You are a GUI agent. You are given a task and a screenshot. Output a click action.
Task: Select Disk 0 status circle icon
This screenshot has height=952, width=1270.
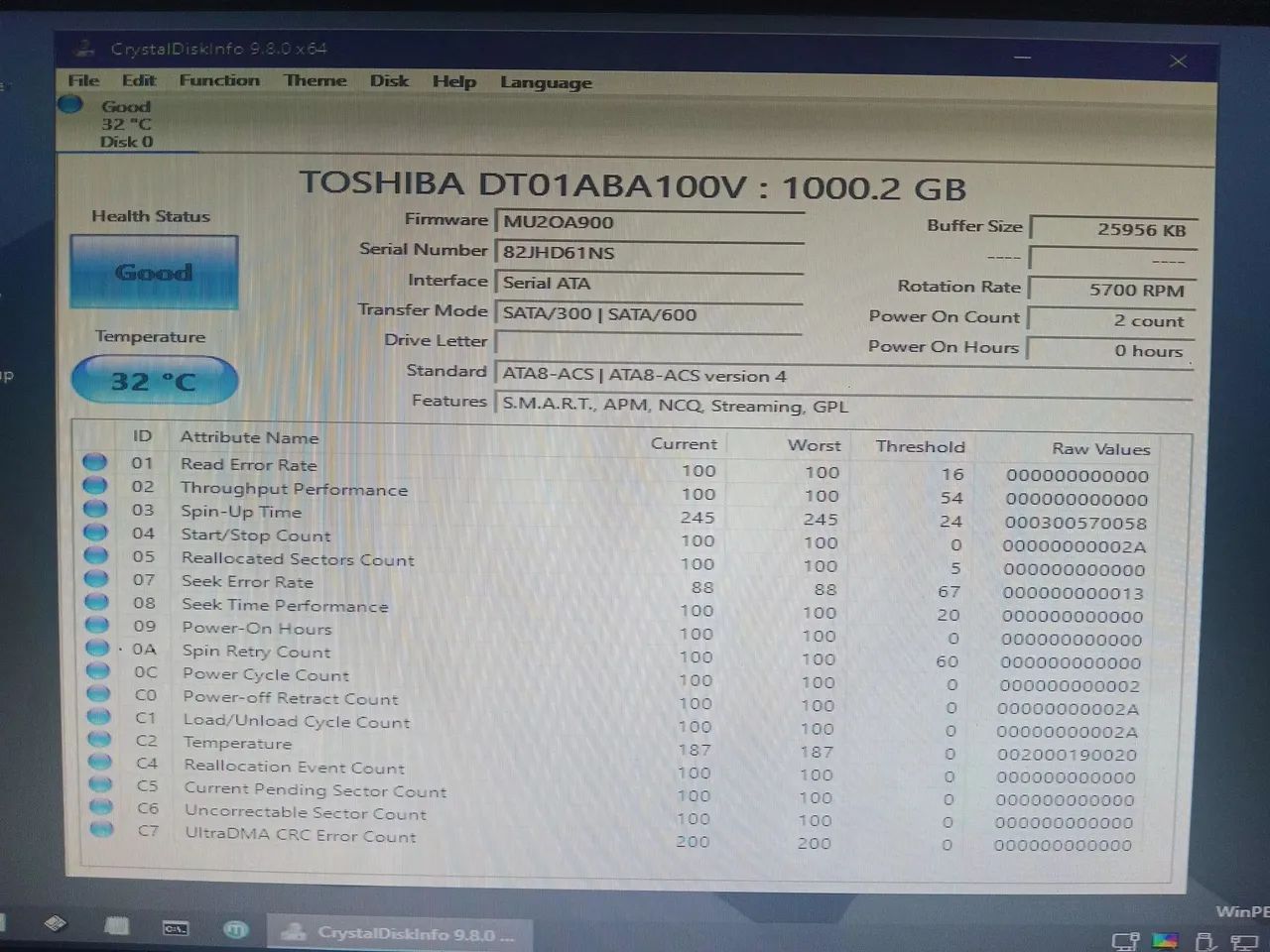[x=70, y=104]
